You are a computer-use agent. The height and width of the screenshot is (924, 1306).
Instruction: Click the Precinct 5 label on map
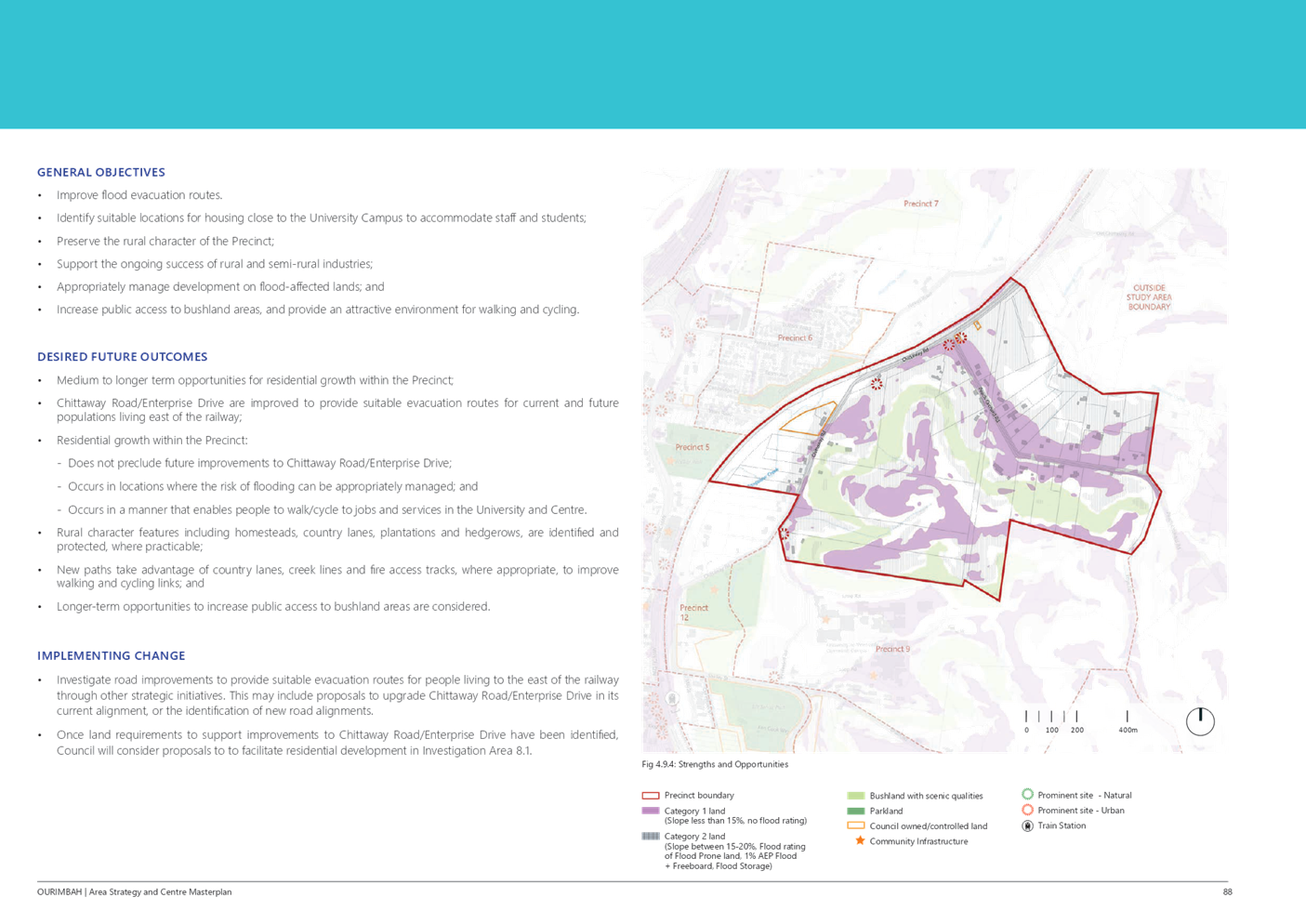(692, 447)
